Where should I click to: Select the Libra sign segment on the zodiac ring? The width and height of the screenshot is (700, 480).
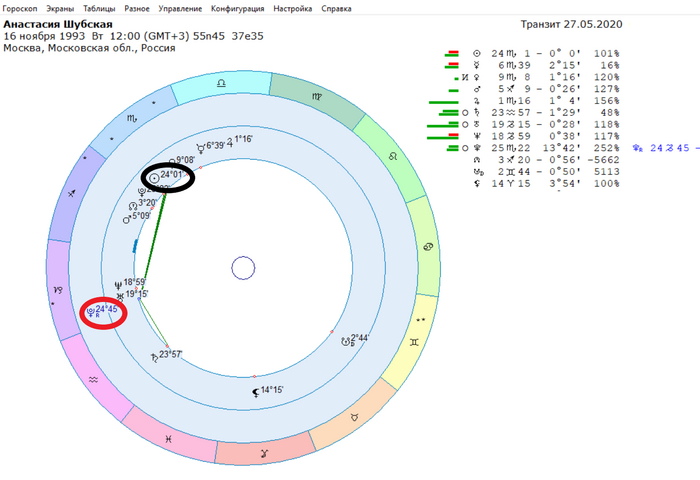(221, 83)
